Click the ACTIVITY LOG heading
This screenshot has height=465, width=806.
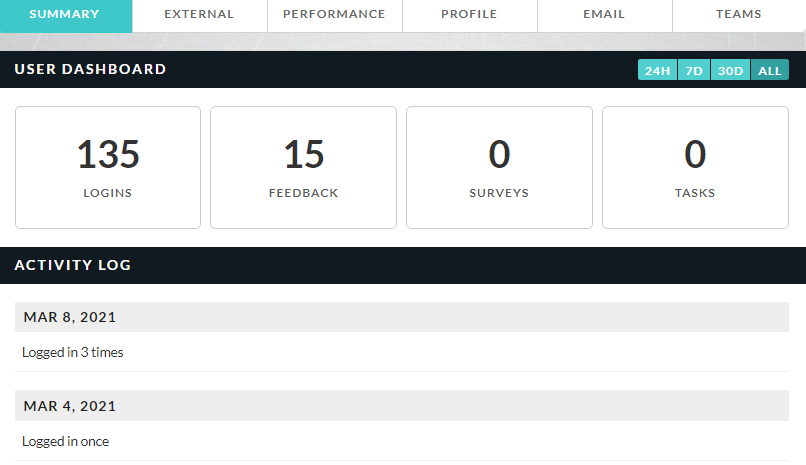pyautogui.click(x=72, y=265)
